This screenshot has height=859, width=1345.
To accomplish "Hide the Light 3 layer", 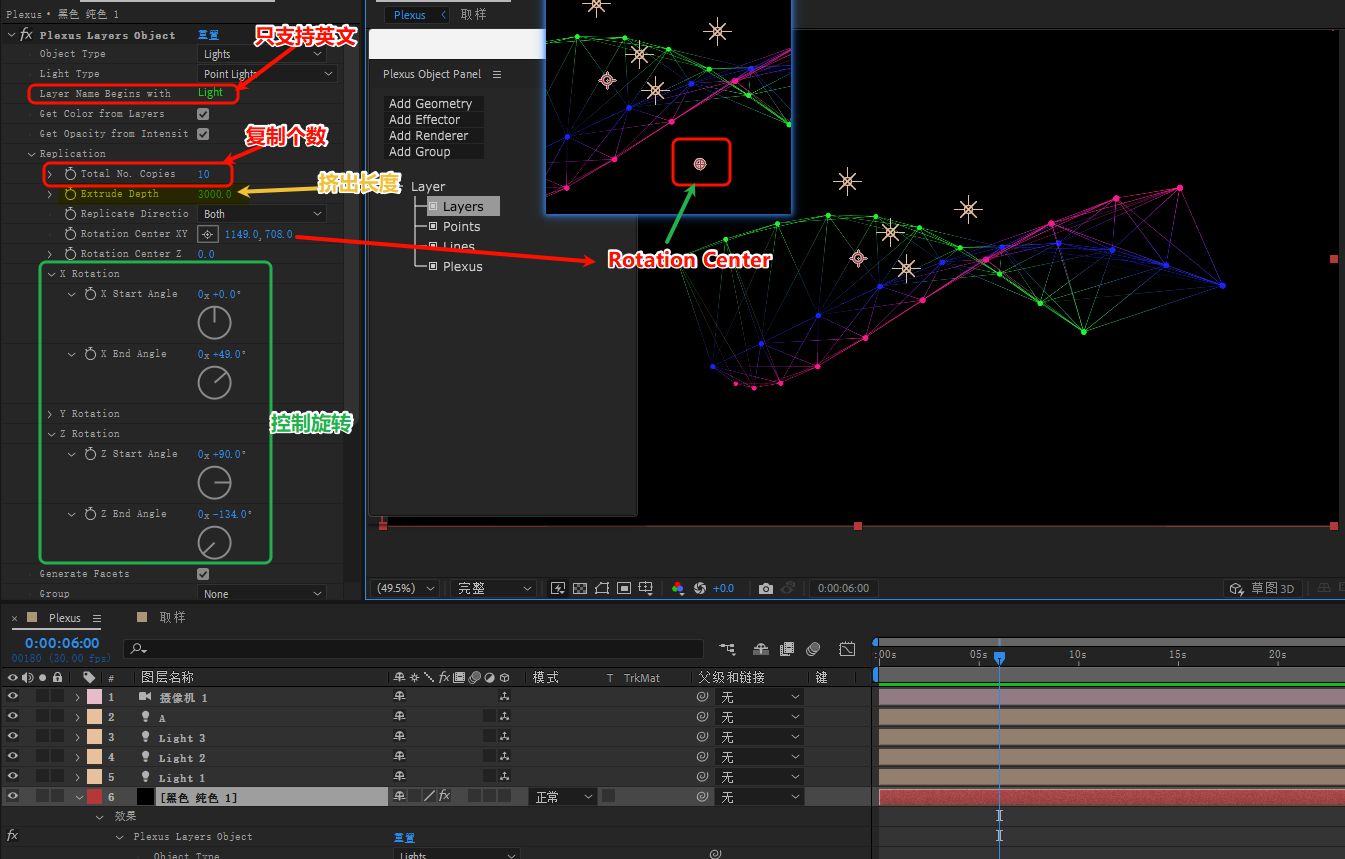I will 13,737.
